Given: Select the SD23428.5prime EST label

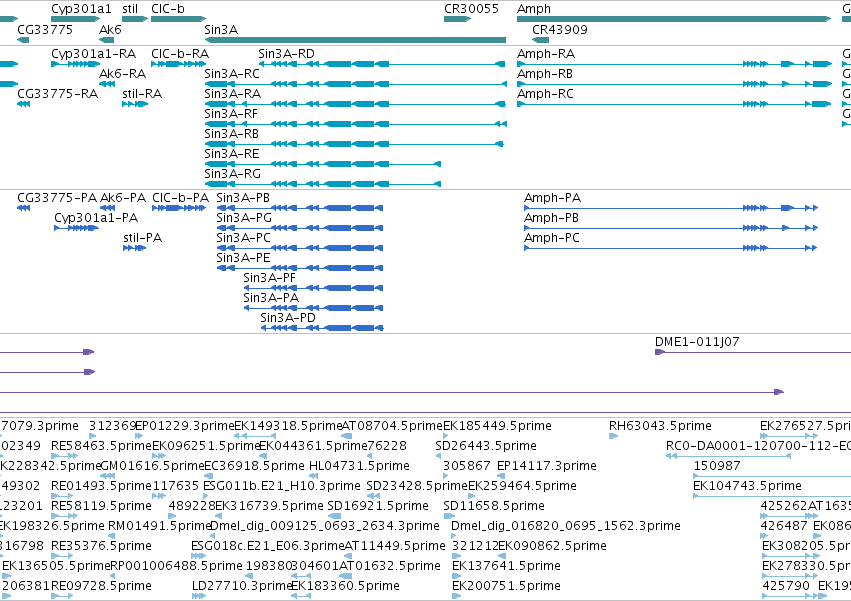Looking at the screenshot, I should [x=417, y=486].
